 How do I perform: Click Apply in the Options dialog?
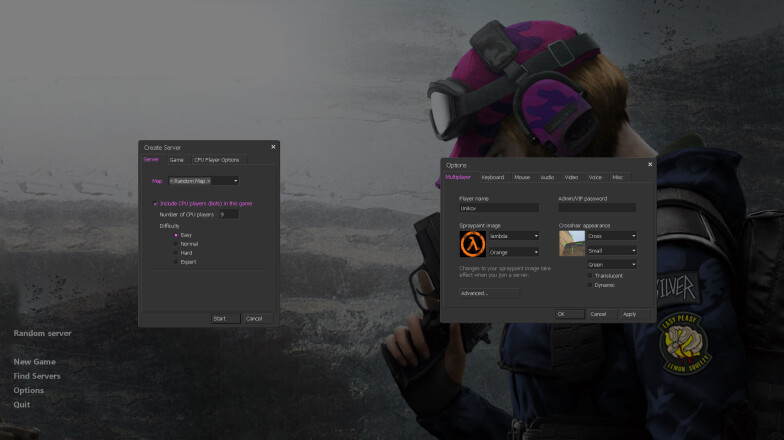635,314
